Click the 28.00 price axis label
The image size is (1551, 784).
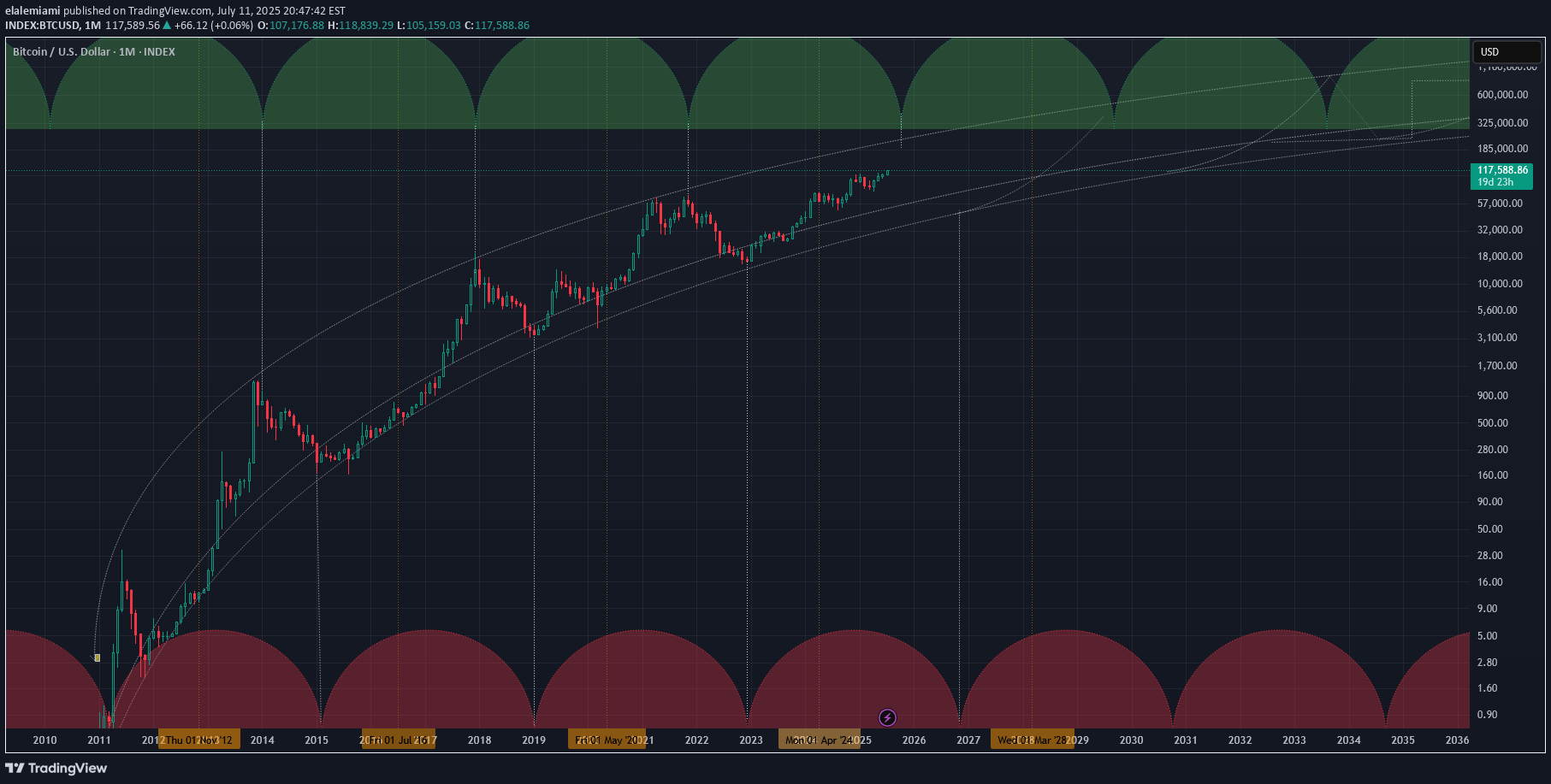point(1490,556)
